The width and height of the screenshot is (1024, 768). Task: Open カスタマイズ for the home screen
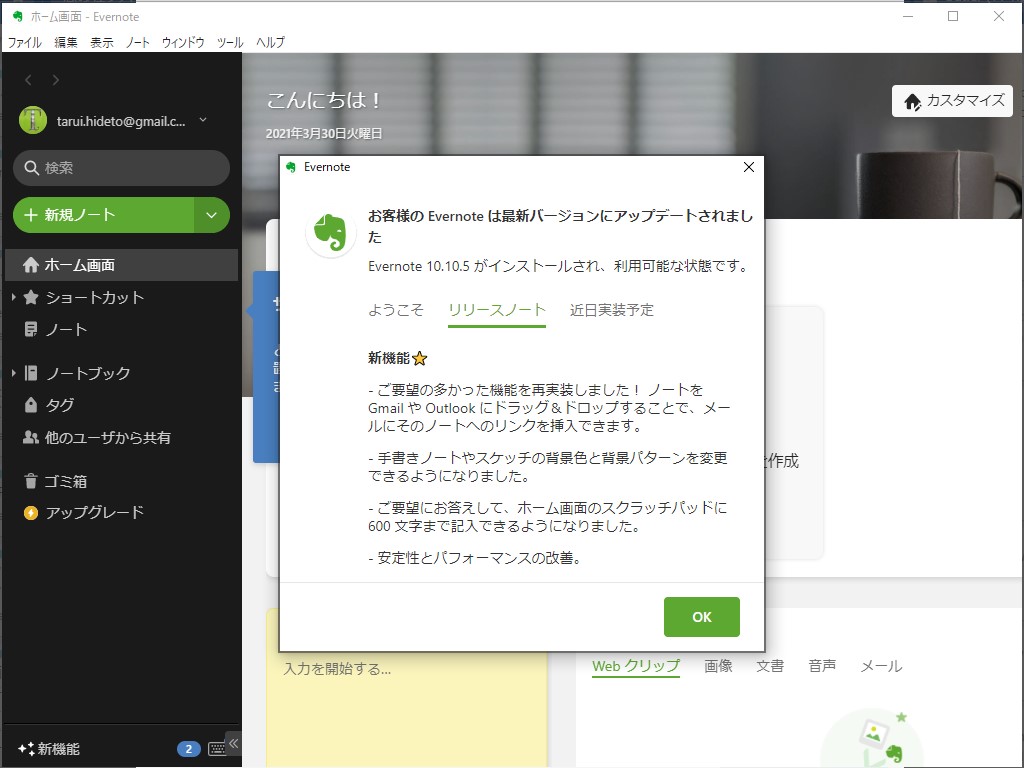952,101
